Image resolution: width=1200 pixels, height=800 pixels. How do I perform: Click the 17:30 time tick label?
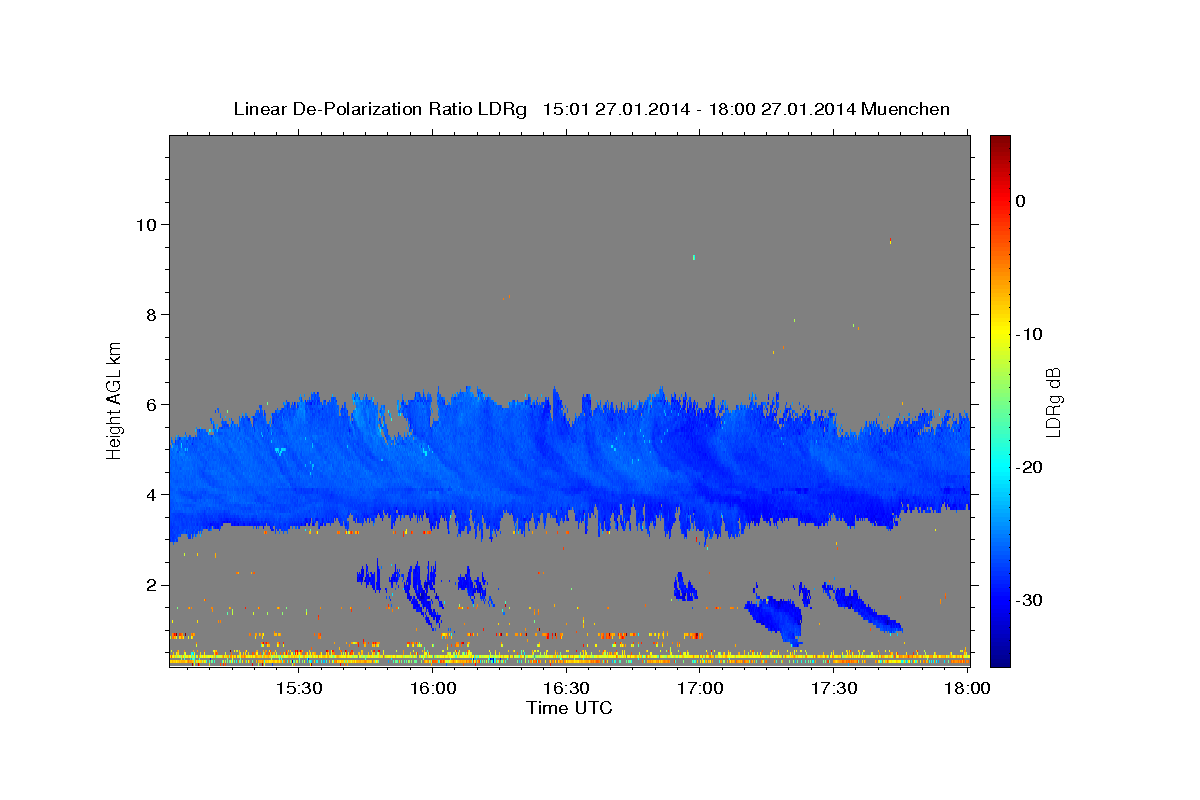point(834,689)
